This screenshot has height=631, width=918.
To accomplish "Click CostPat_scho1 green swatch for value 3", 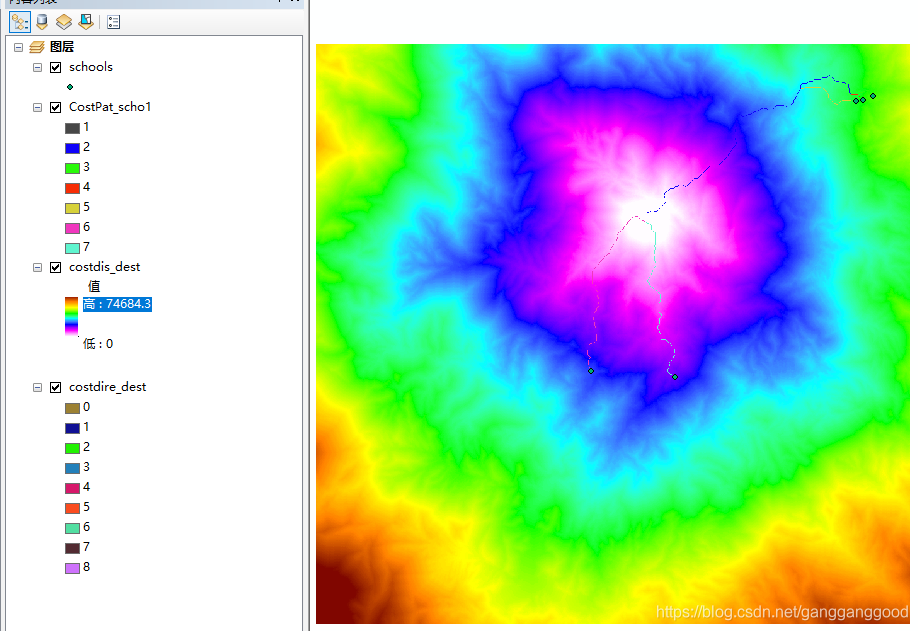I will [x=73, y=168].
